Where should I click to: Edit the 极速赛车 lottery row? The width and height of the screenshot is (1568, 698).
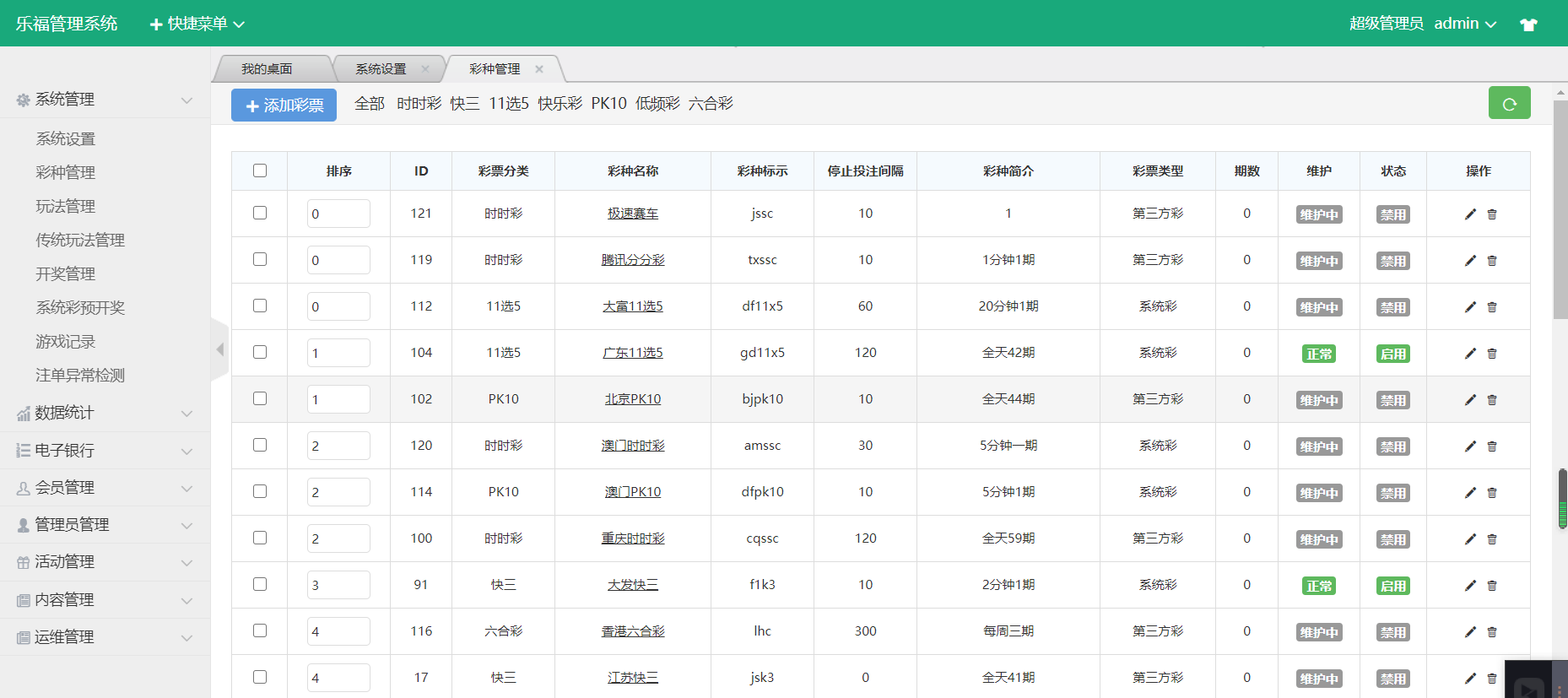pyautogui.click(x=1470, y=214)
